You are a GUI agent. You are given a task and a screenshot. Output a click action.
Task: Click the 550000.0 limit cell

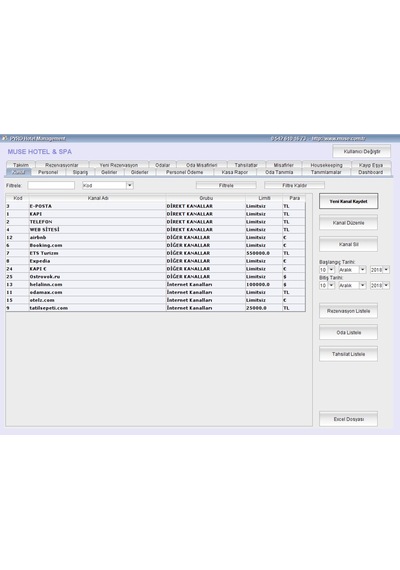(x=264, y=253)
